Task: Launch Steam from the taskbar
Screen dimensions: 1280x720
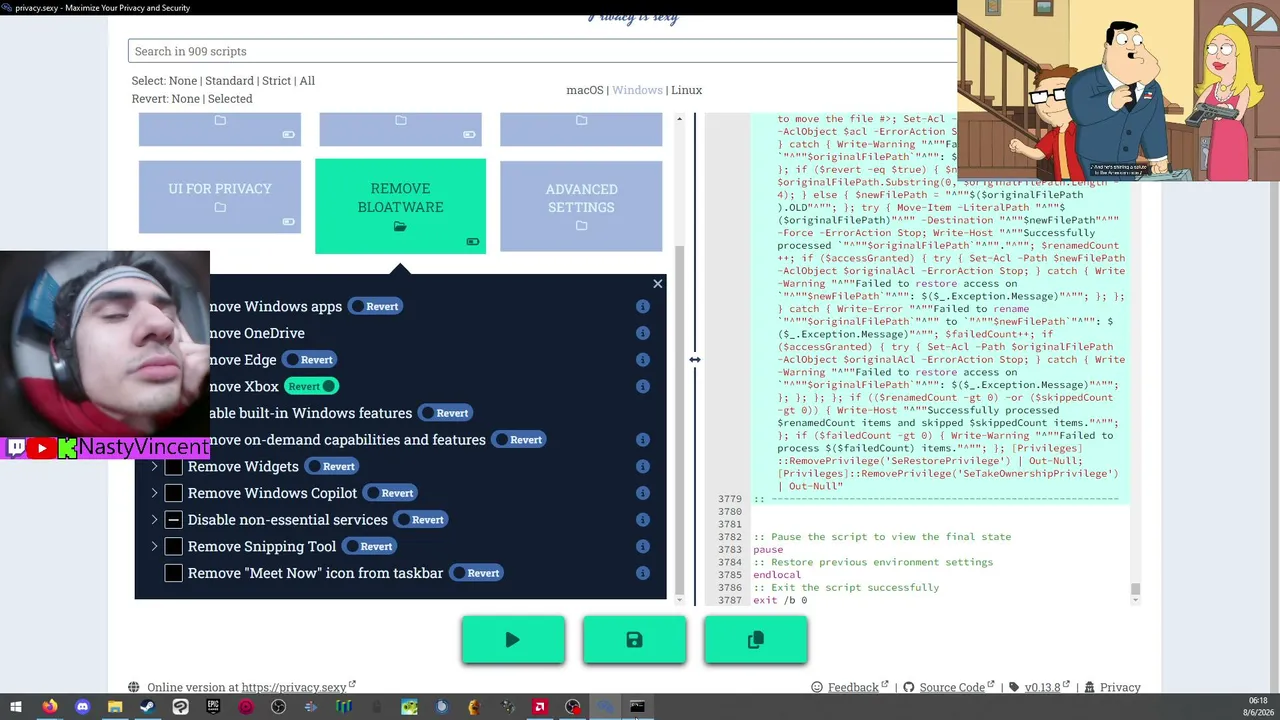Action: coord(147,707)
